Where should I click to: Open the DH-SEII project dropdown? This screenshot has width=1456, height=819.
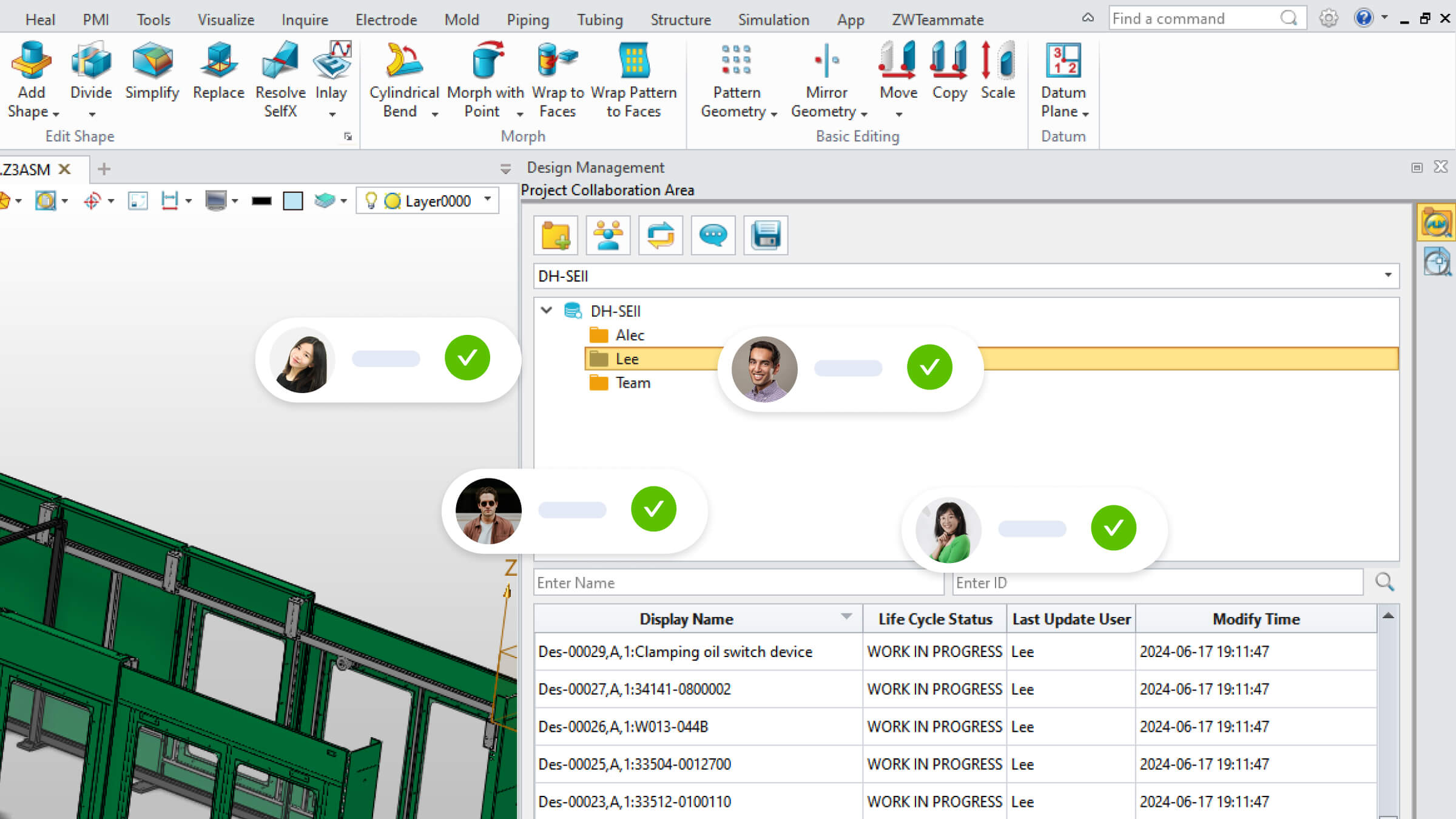click(x=1387, y=276)
